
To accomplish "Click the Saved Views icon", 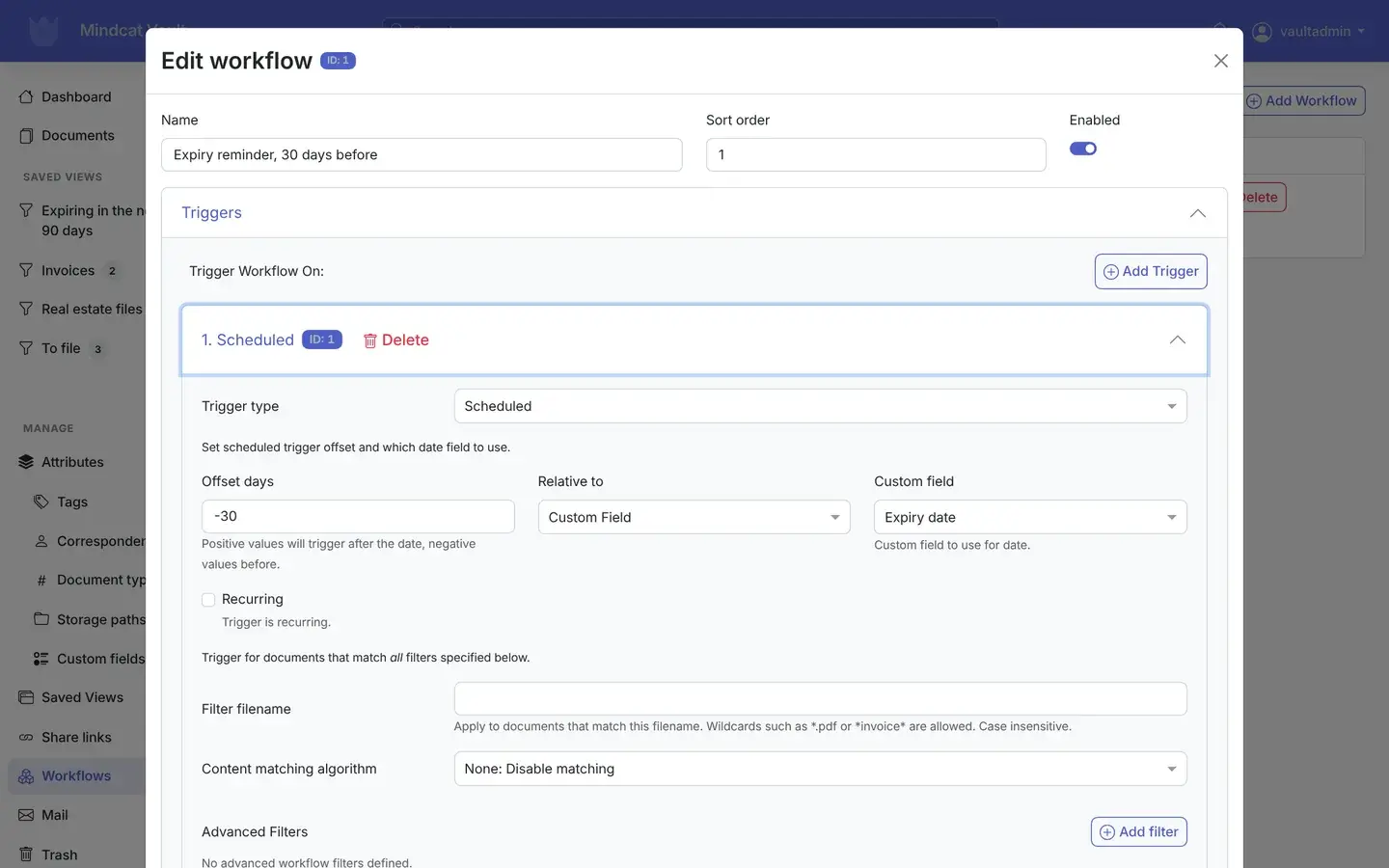I will point(26,697).
